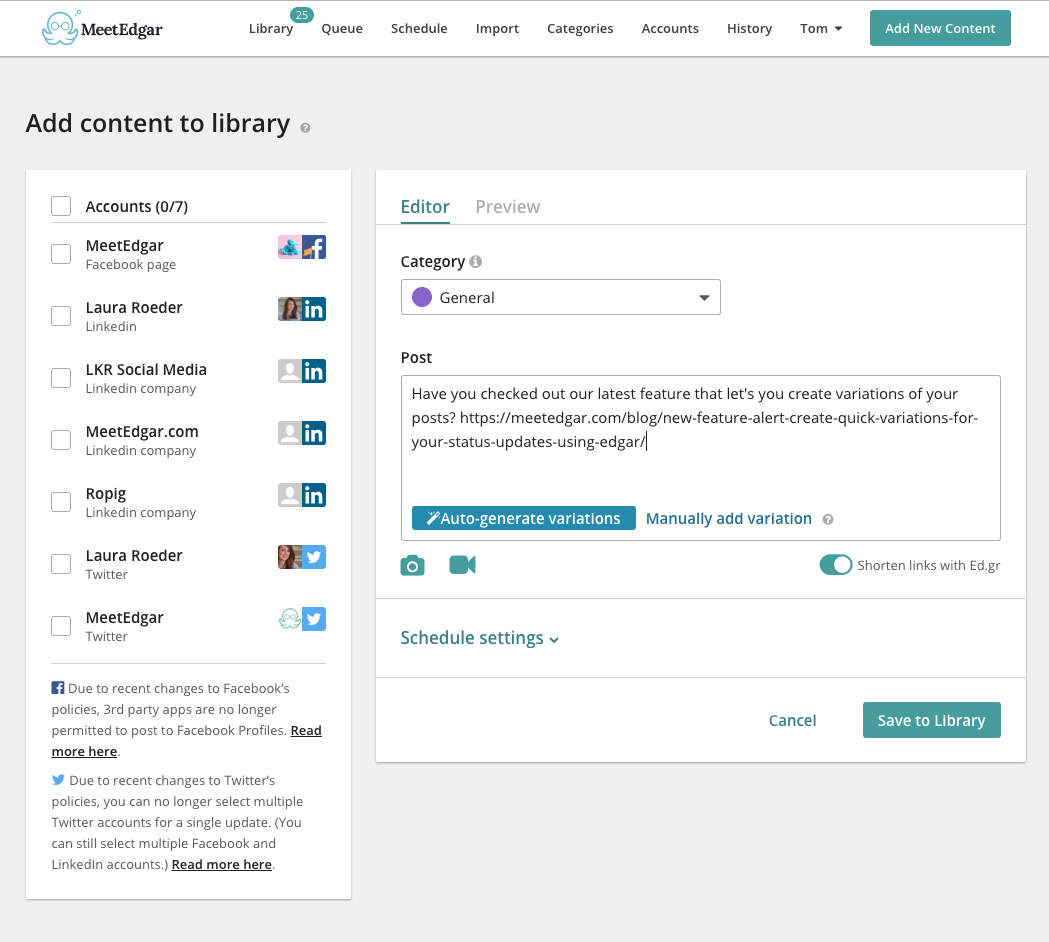The height and width of the screenshot is (942, 1049).
Task: Open the General category dropdown
Action: pyautogui.click(x=560, y=298)
